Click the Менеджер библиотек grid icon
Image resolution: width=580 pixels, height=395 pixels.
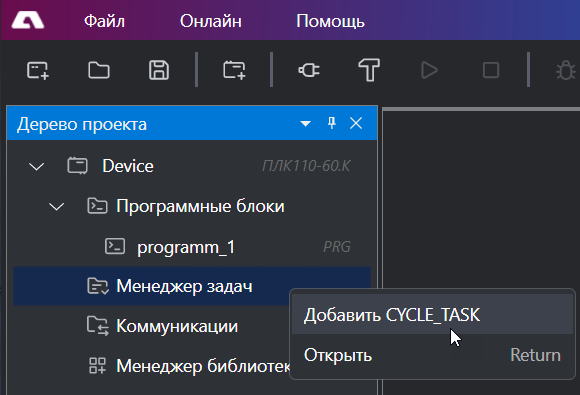[x=98, y=365]
